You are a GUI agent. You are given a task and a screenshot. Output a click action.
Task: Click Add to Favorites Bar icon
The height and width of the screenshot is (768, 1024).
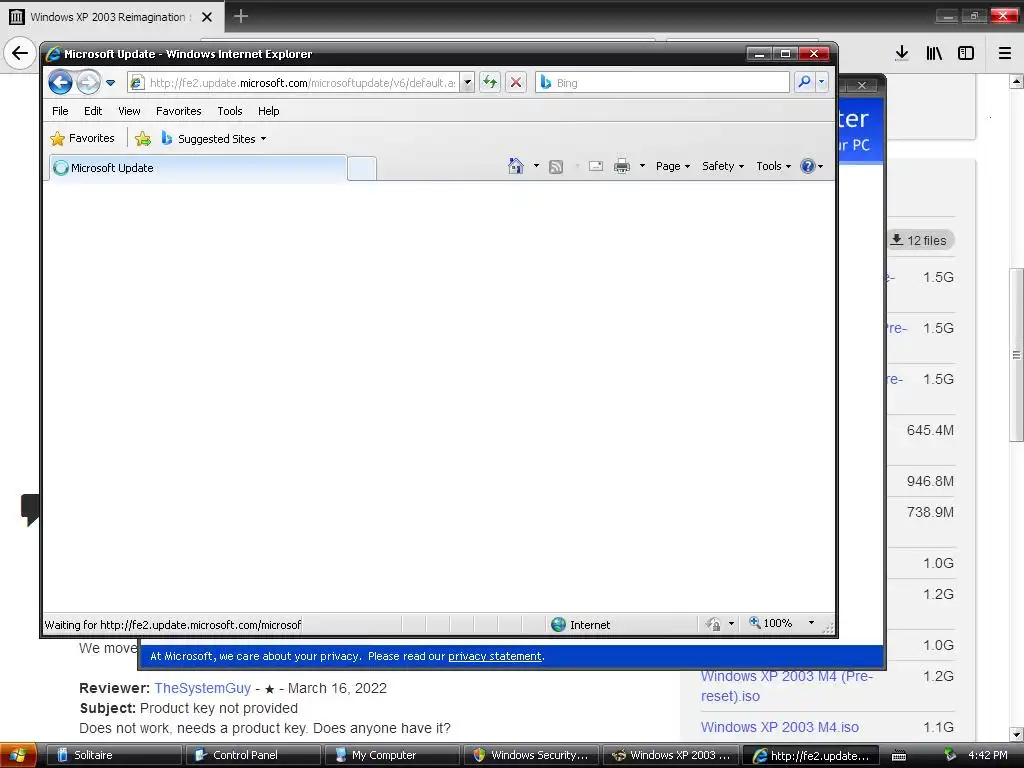[x=142, y=138]
